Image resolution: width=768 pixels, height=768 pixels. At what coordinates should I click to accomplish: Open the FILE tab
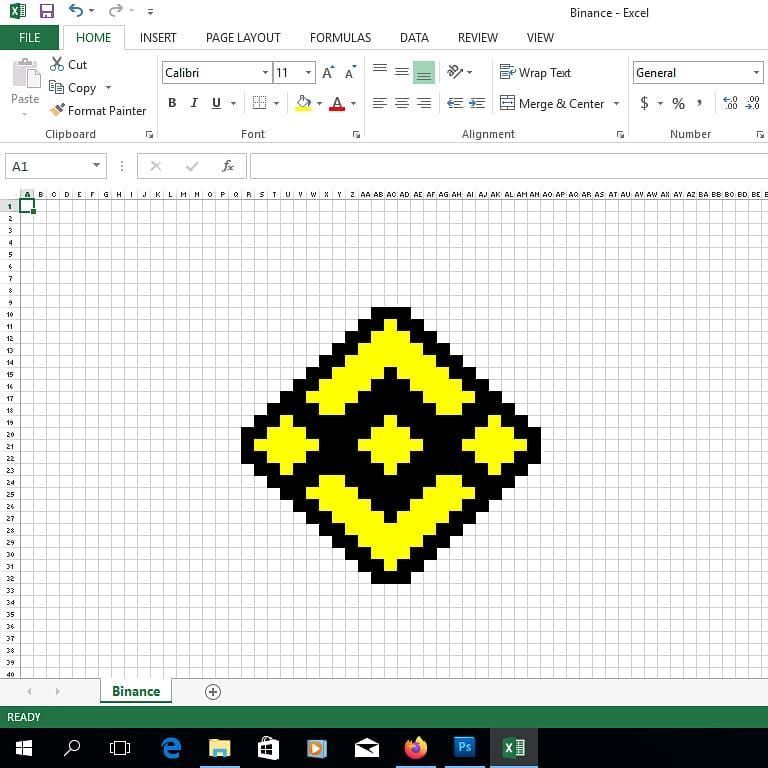tap(29, 38)
